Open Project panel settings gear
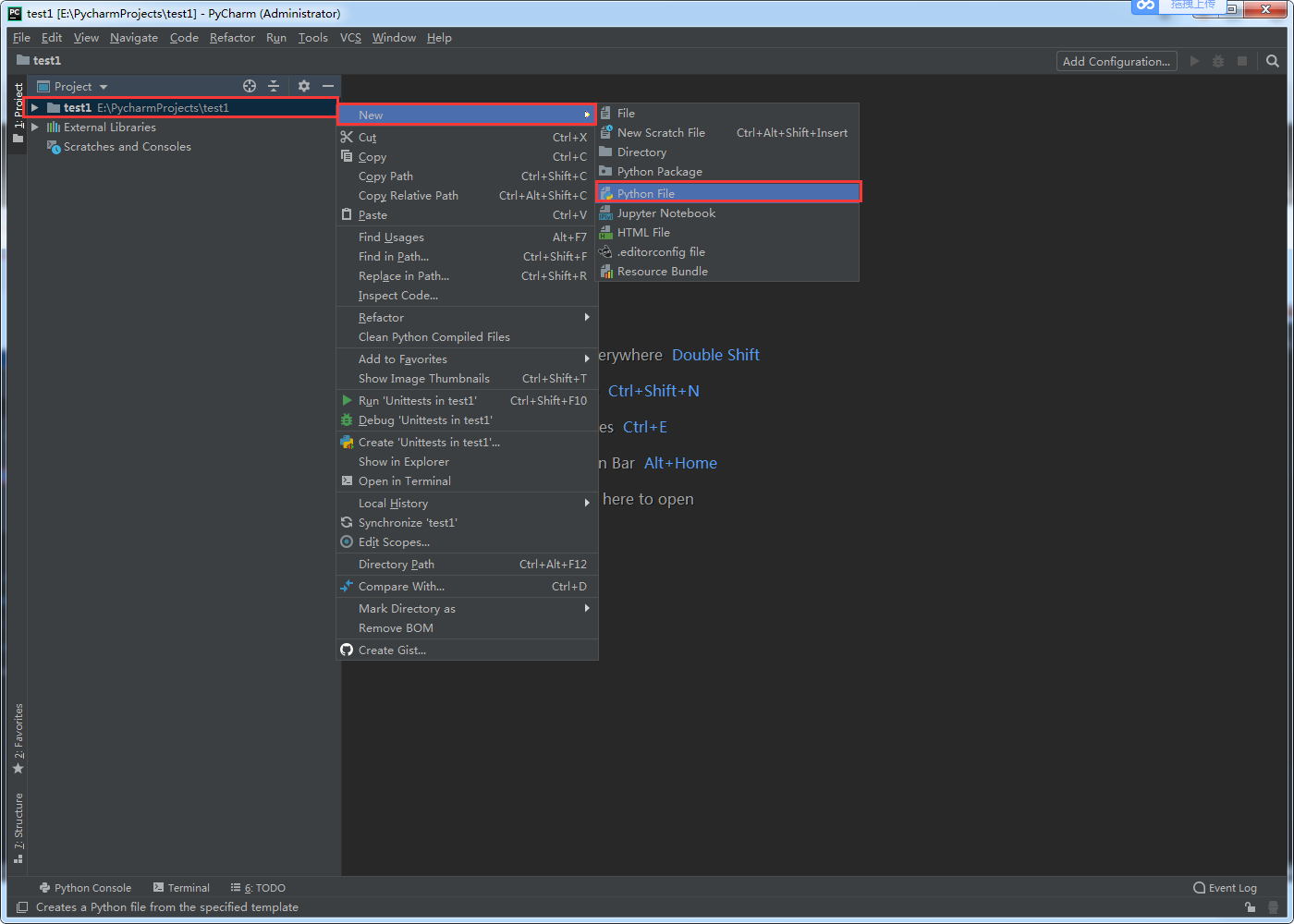The image size is (1294, 924). pyautogui.click(x=304, y=86)
